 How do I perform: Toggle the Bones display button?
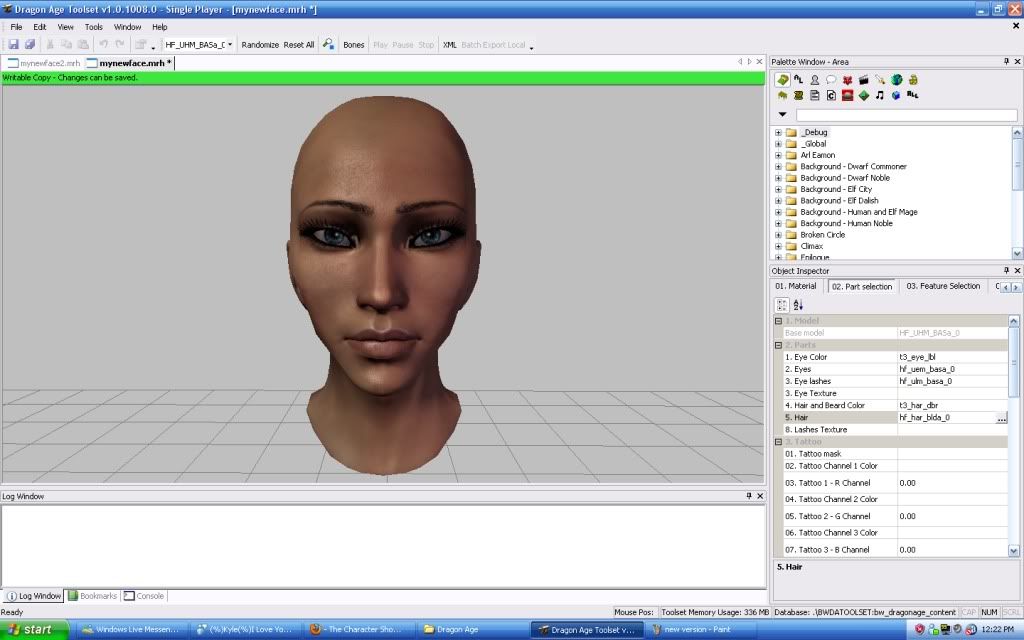(354, 45)
